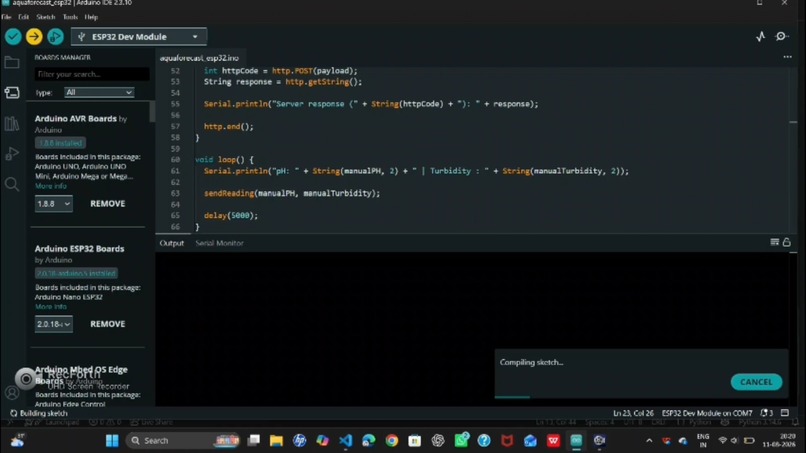The width and height of the screenshot is (806, 453).
Task: Open the taskbar clock and date
Action: [779, 440]
